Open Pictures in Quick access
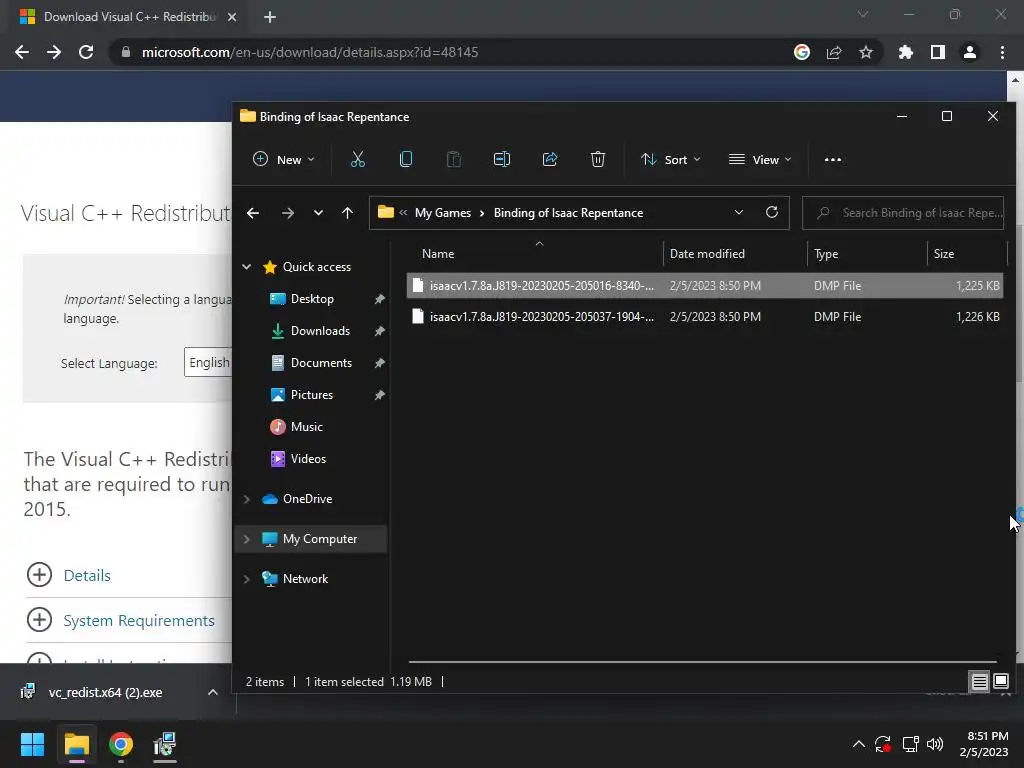The width and height of the screenshot is (1024, 768). tap(312, 394)
